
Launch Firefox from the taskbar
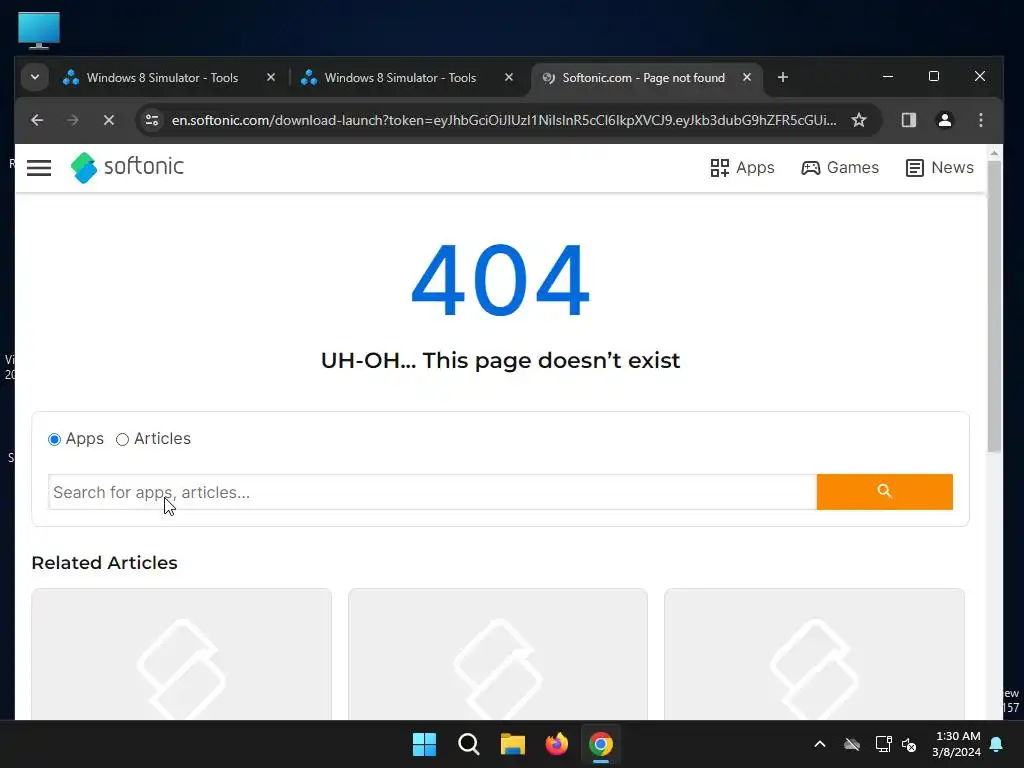tap(557, 744)
